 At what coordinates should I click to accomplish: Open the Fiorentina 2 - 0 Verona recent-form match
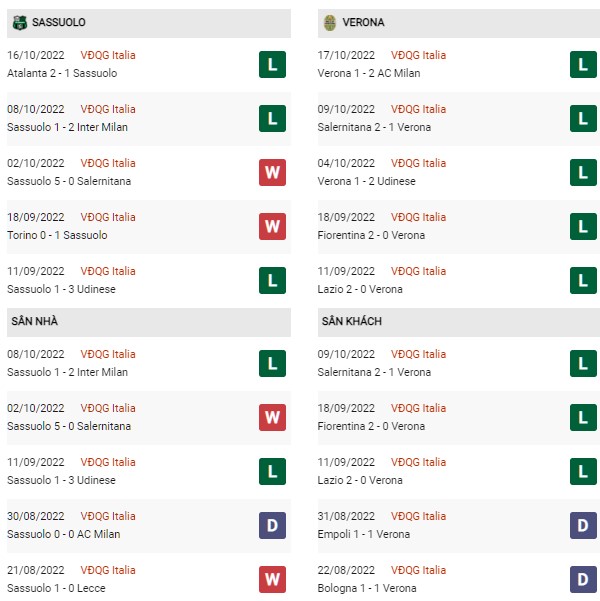tap(459, 227)
